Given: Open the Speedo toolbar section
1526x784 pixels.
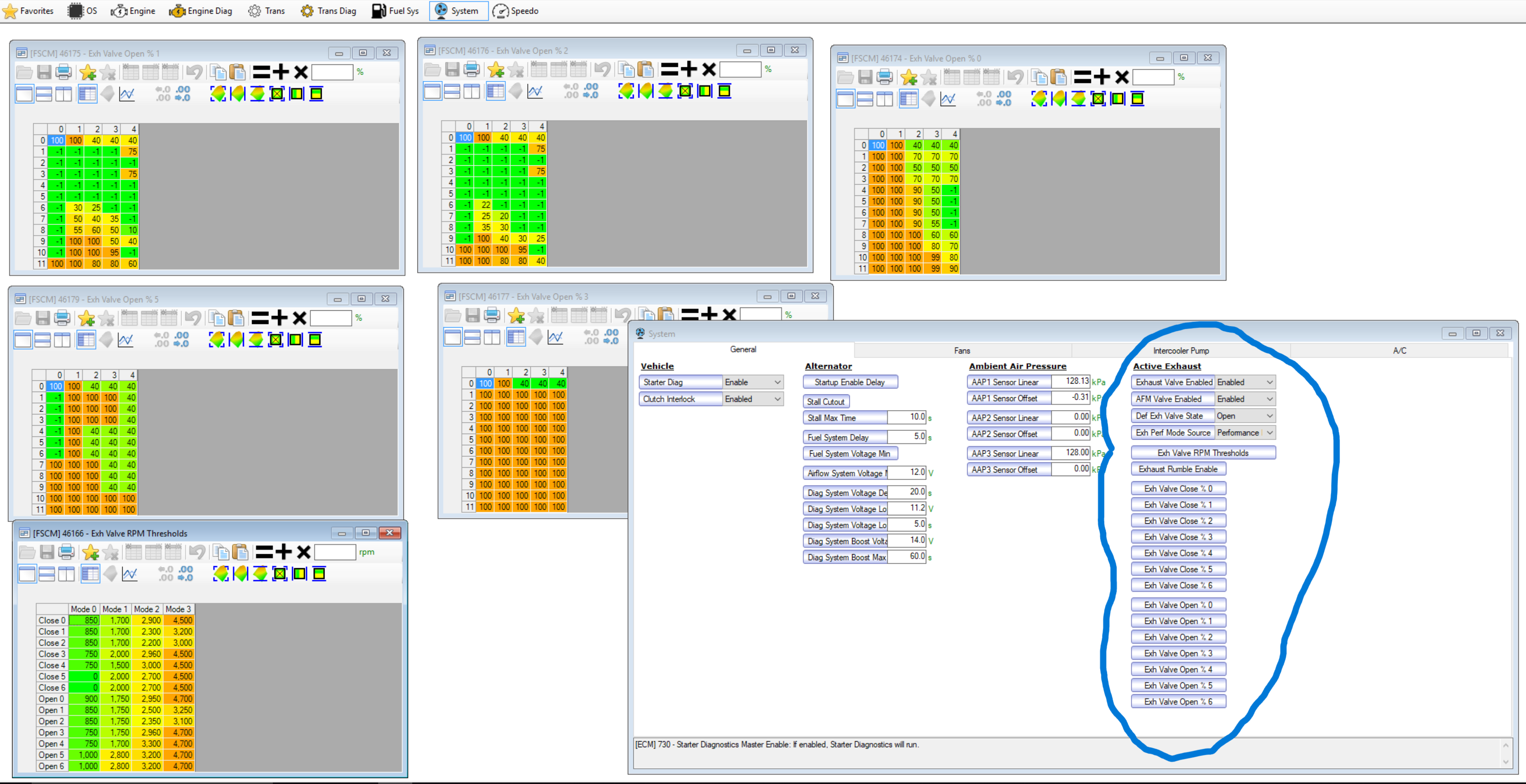Looking at the screenshot, I should pyautogui.click(x=515, y=11).
